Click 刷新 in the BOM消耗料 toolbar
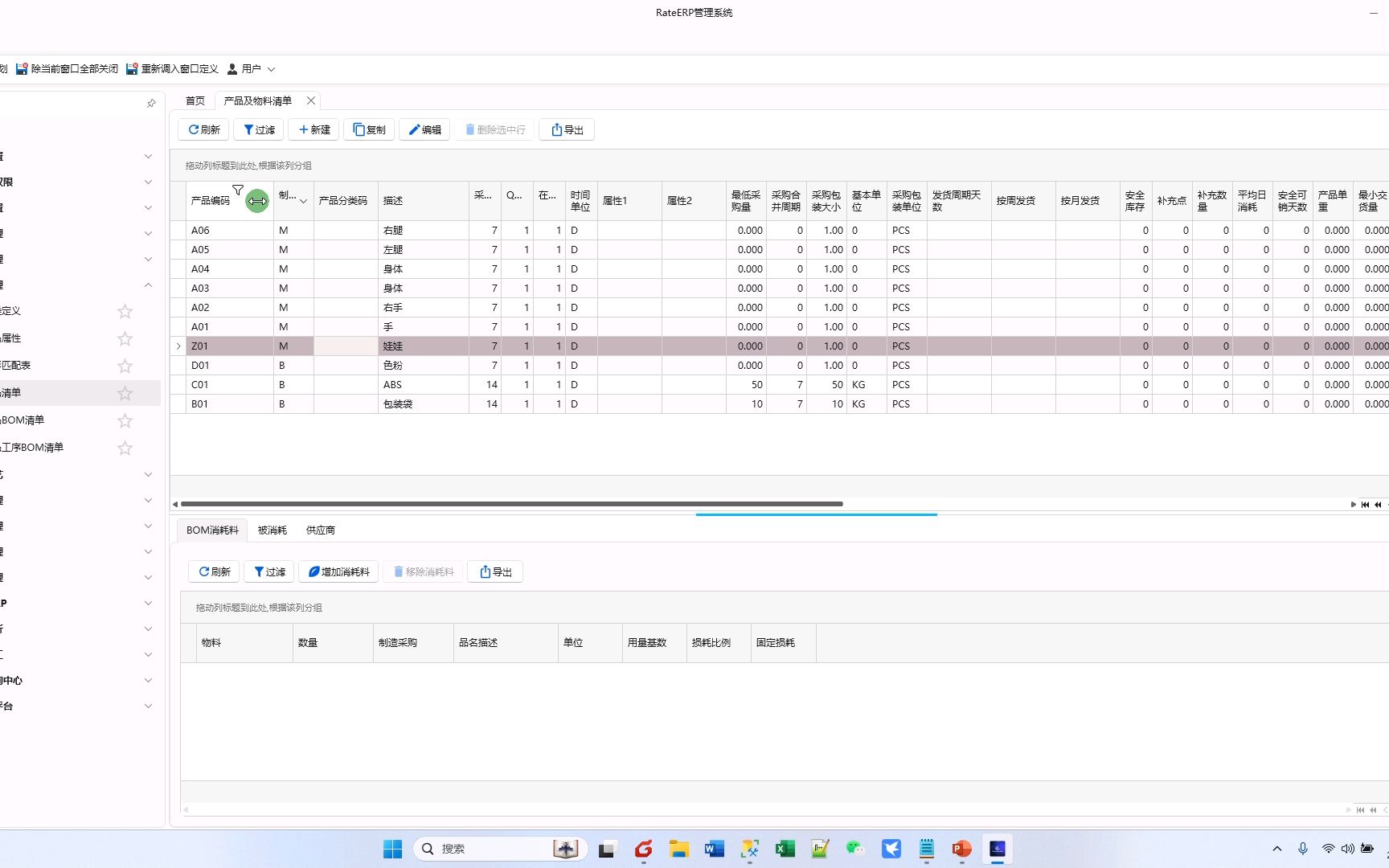 click(215, 571)
